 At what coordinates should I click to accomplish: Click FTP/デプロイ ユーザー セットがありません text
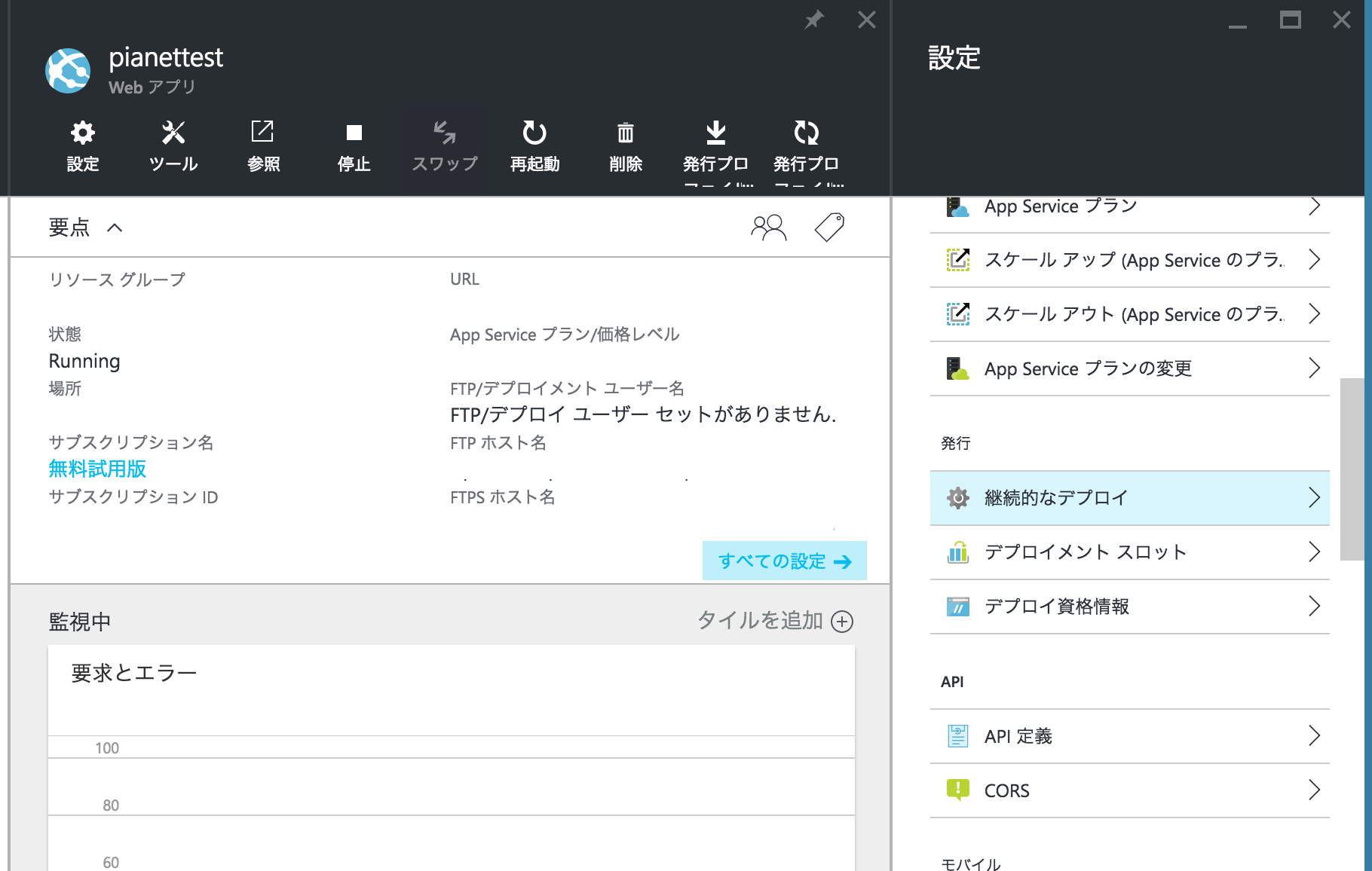point(643,414)
